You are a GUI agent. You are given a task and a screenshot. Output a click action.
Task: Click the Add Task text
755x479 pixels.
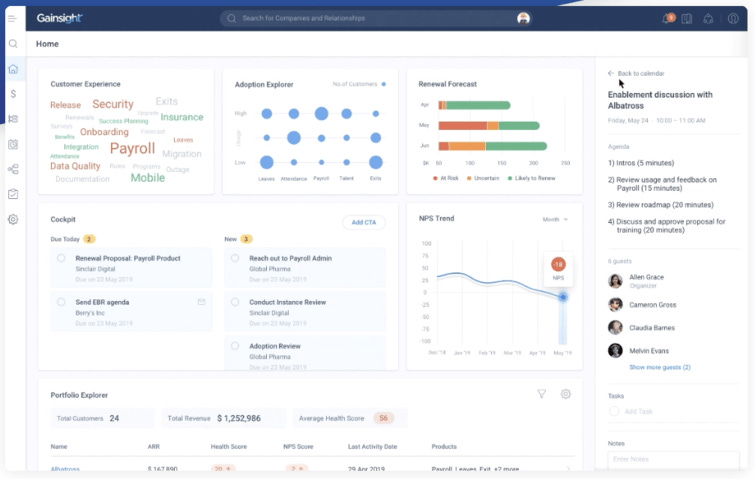point(638,412)
